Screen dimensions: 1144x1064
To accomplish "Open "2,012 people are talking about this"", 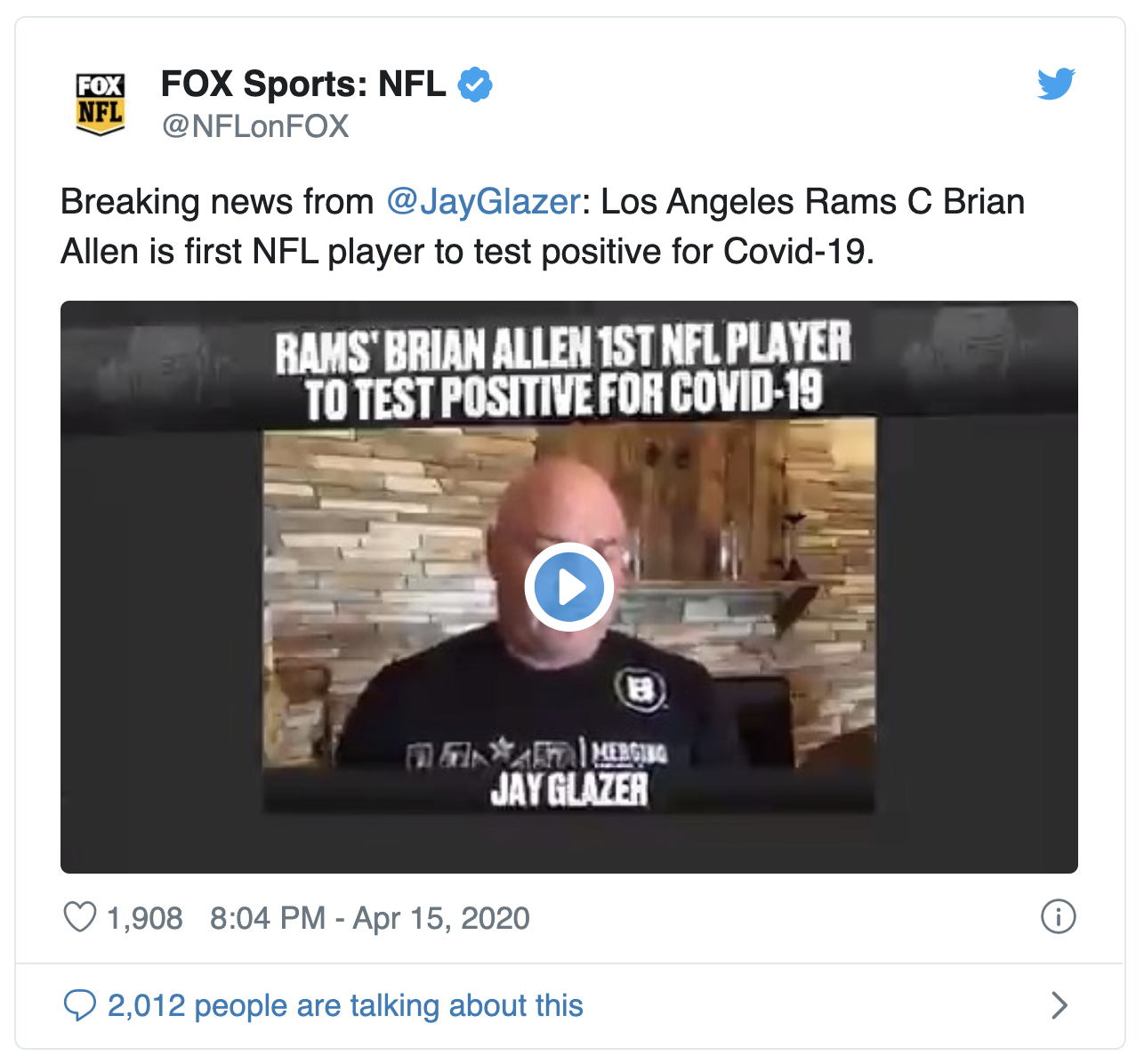I will [345, 1005].
